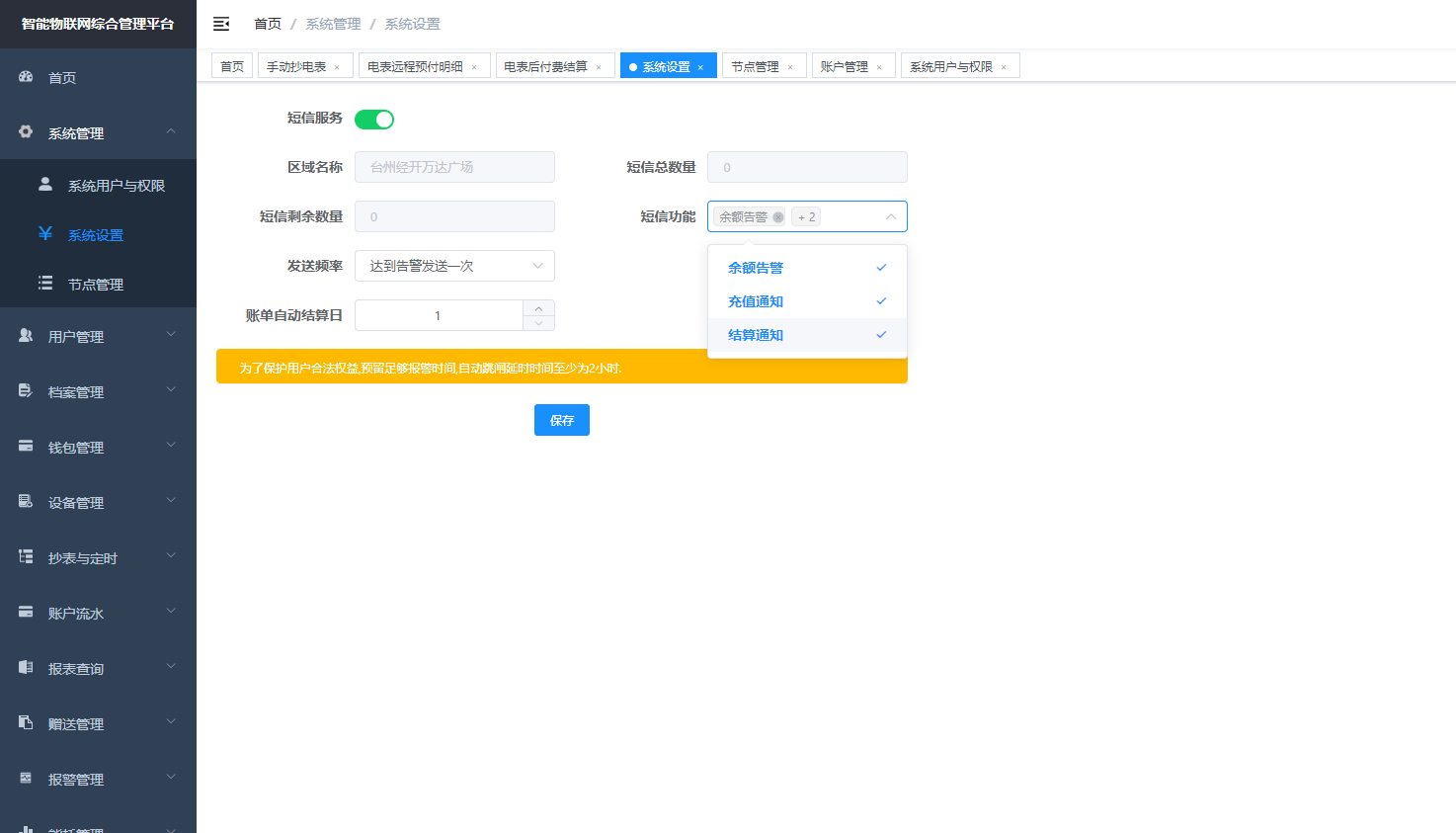Click the 节点管理 list icon
Image resolution: width=1456 pixels, height=833 pixels.
(x=45, y=284)
